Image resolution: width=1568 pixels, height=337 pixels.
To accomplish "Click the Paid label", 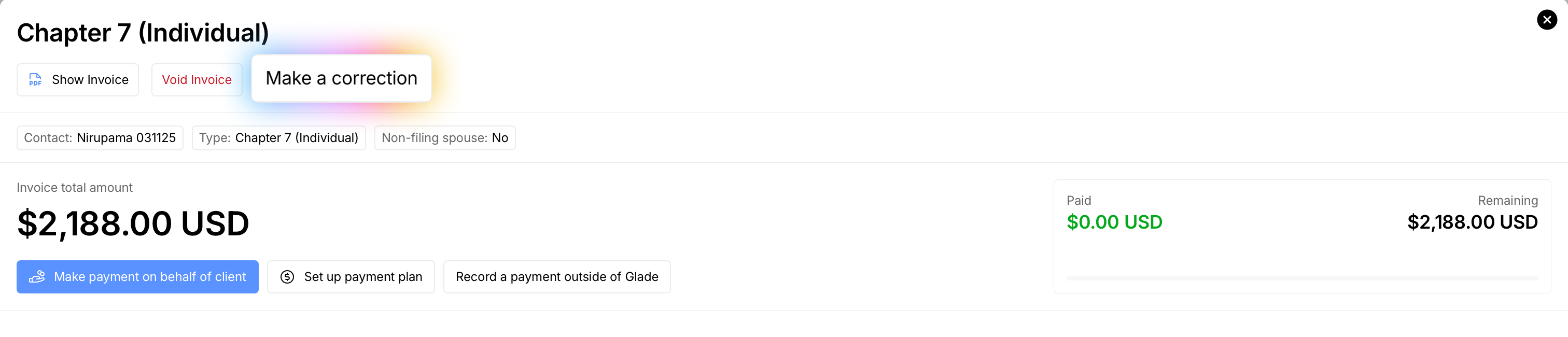I will point(1079,200).
